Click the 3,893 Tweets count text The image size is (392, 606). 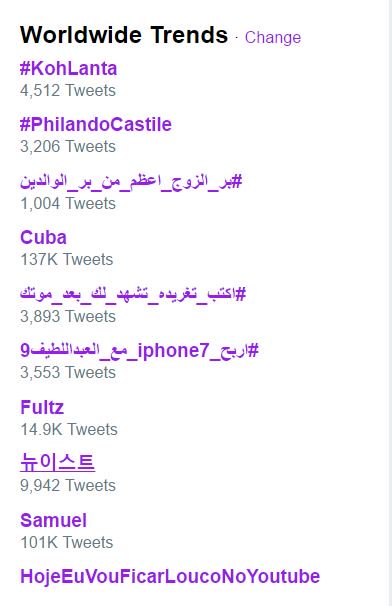[x=68, y=317]
